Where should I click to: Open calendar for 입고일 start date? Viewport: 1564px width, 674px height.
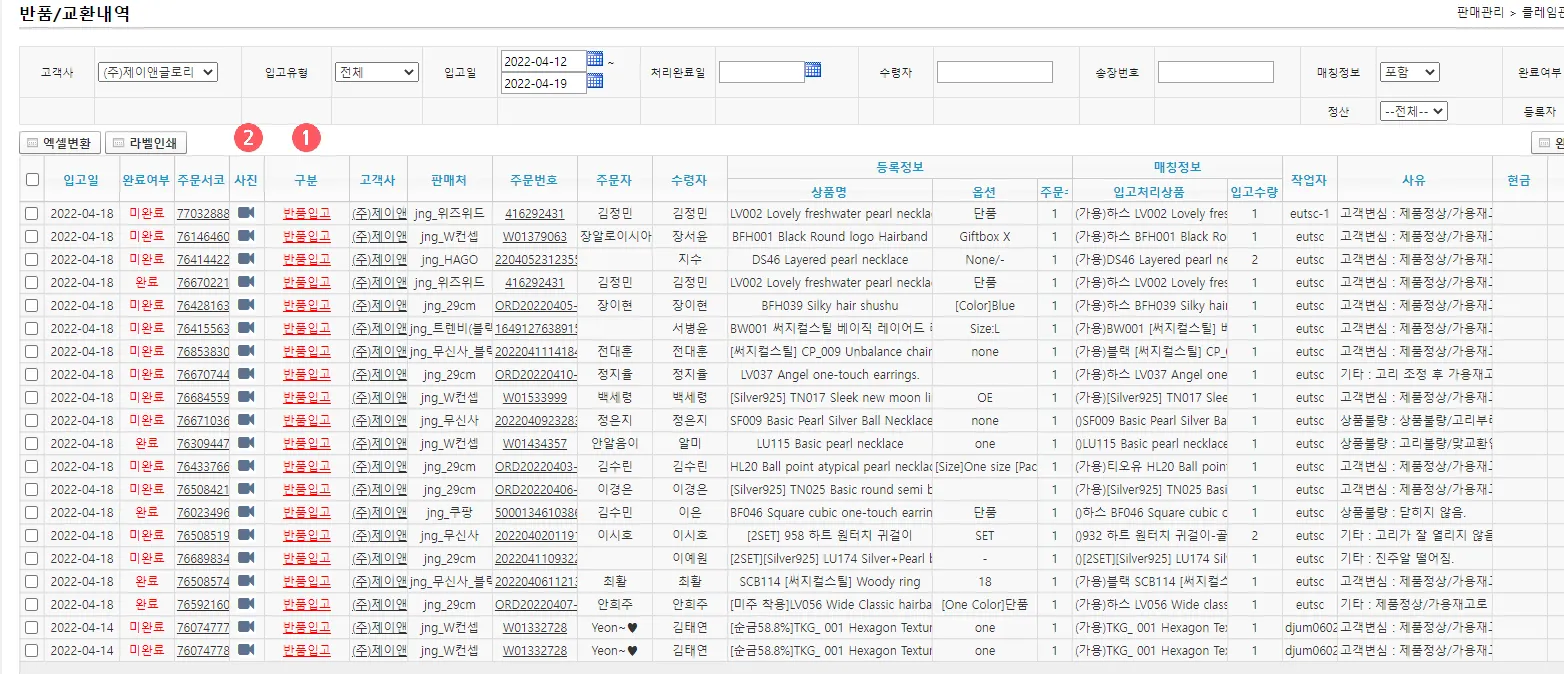595,59
